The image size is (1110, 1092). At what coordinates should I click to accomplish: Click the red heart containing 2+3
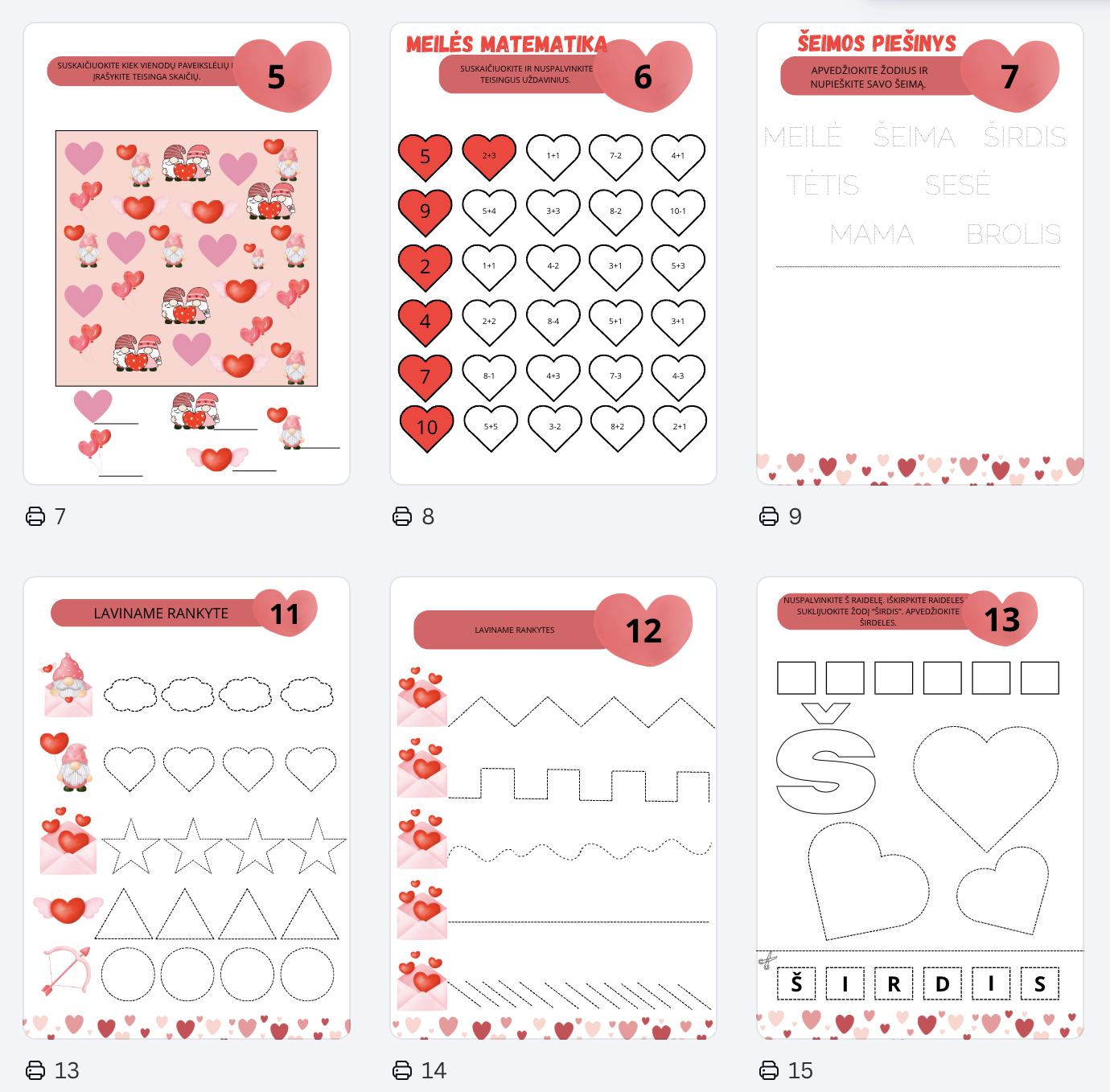click(489, 156)
